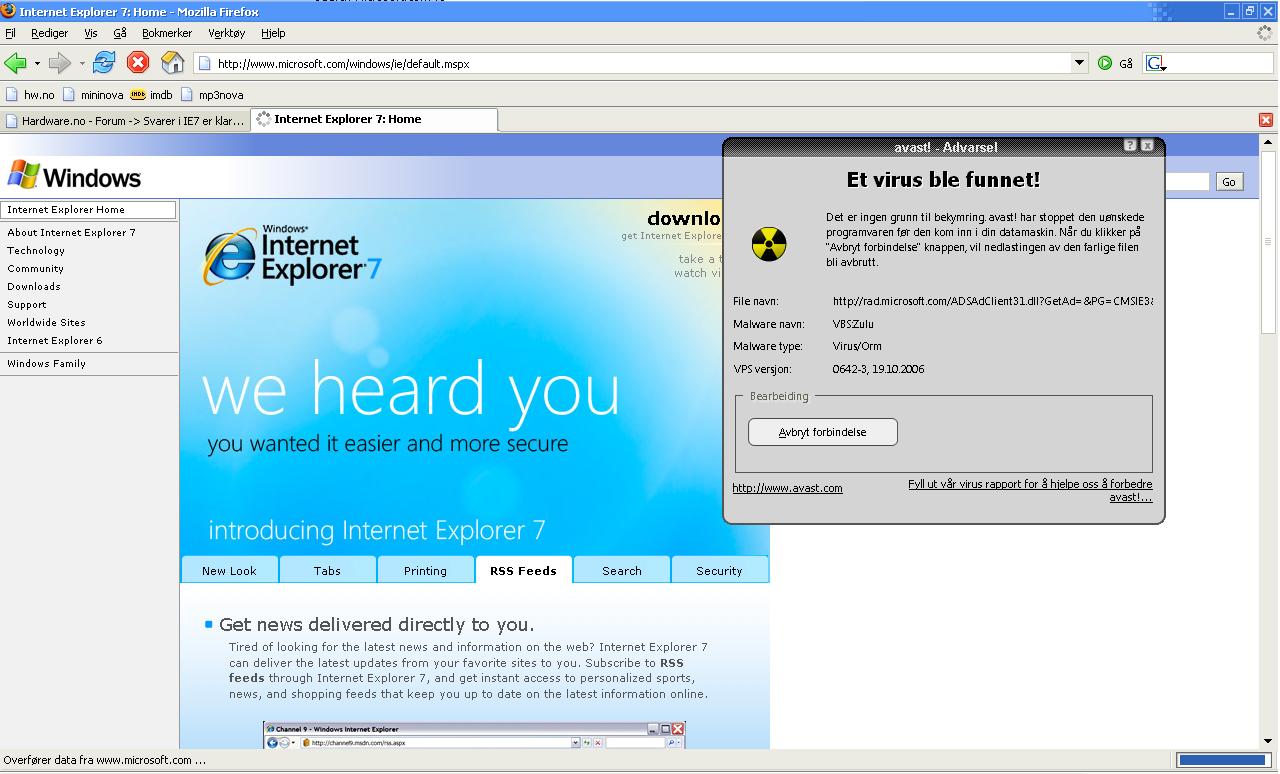Select the RSS Feeds page tab
Viewport: 1280px width, 774px height.
(x=523, y=570)
